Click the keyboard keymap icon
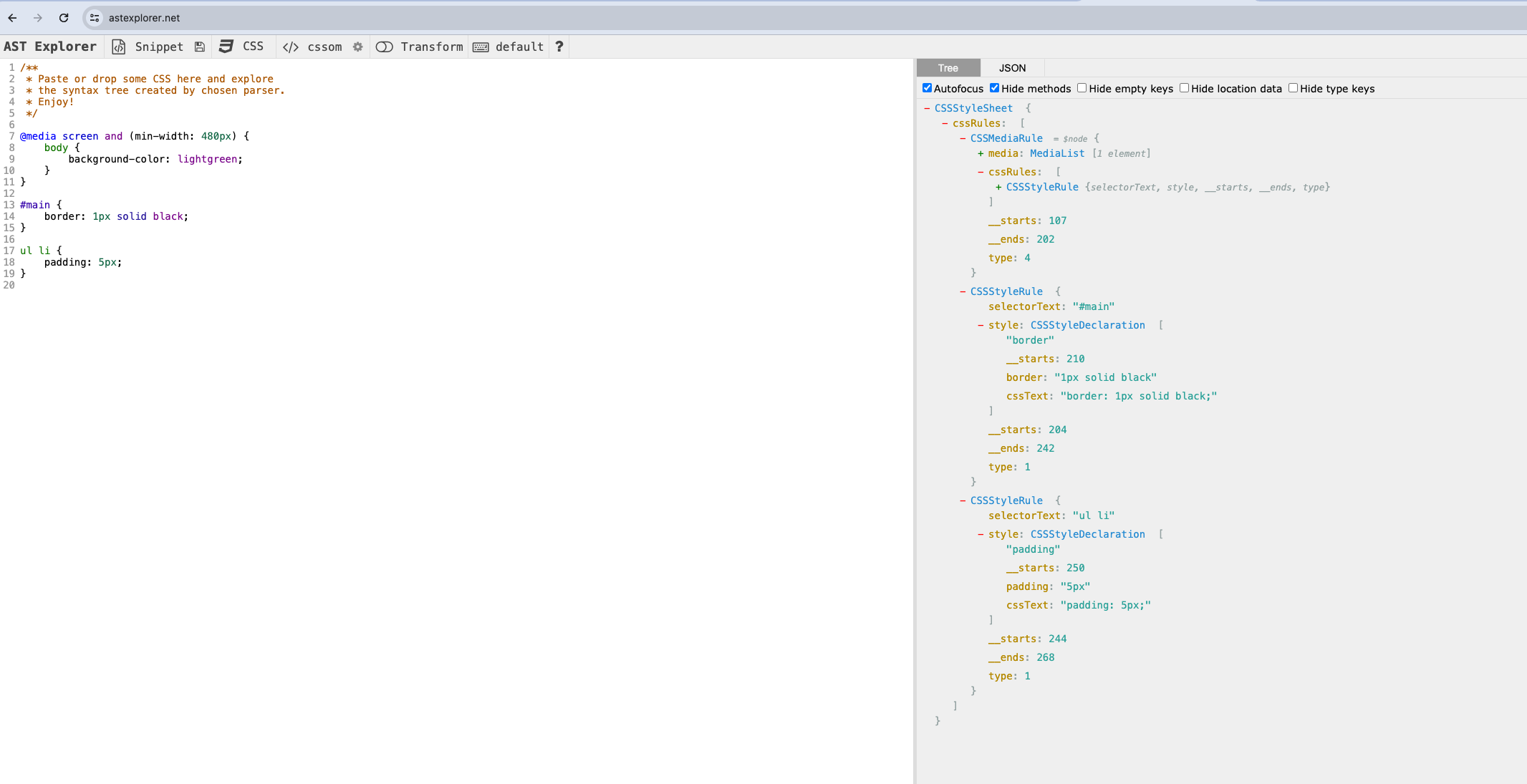 click(481, 47)
